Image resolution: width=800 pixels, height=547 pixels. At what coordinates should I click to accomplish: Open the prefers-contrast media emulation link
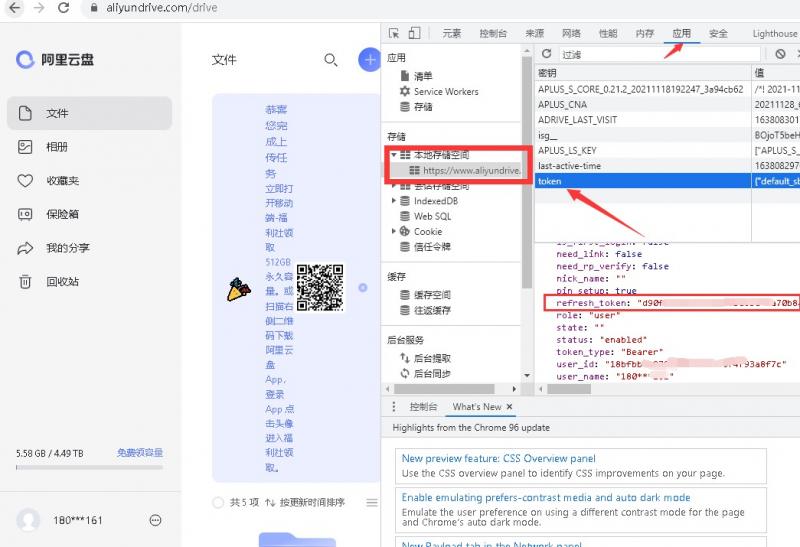click(x=546, y=497)
